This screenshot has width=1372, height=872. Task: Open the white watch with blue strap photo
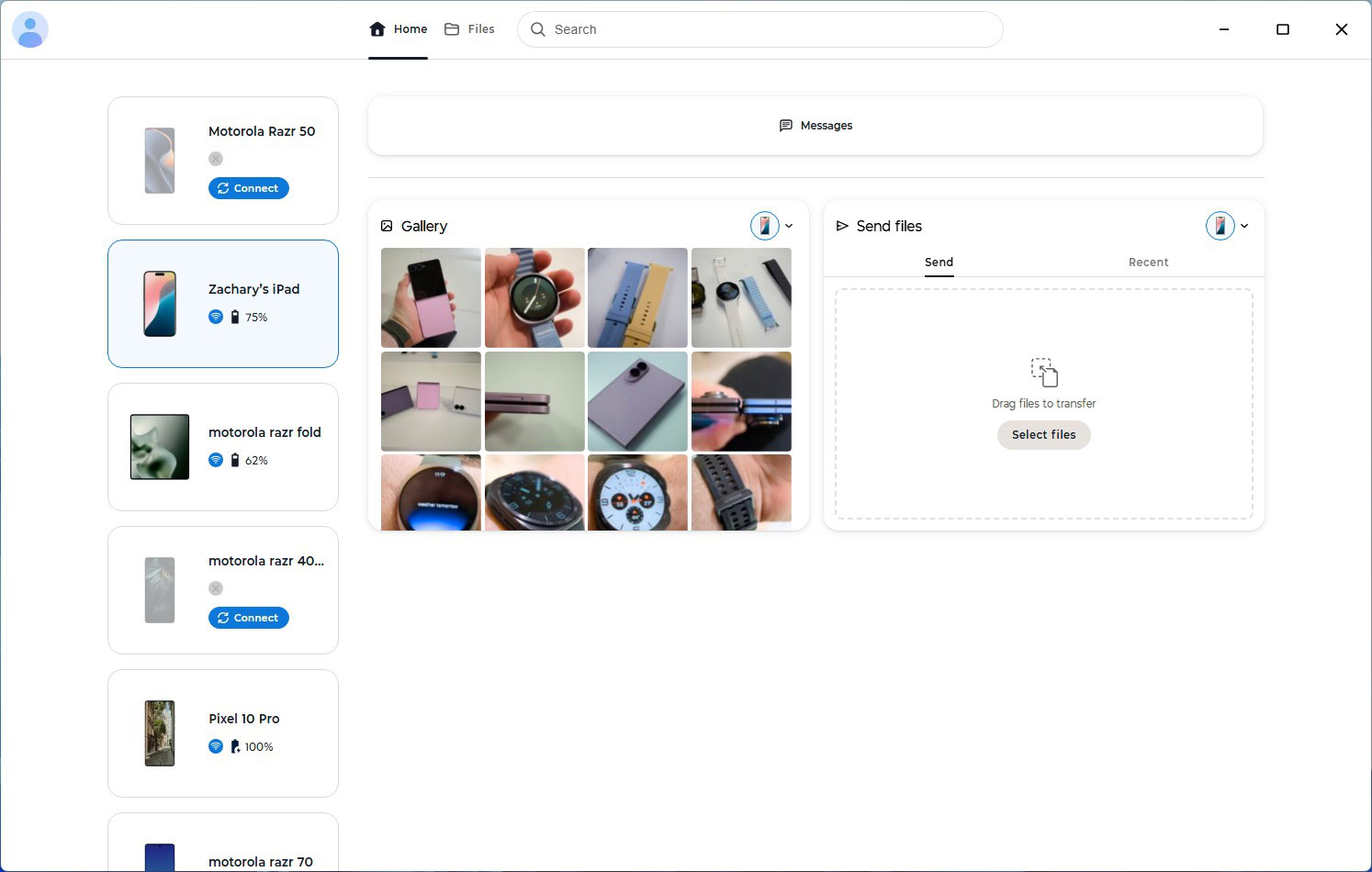click(741, 297)
